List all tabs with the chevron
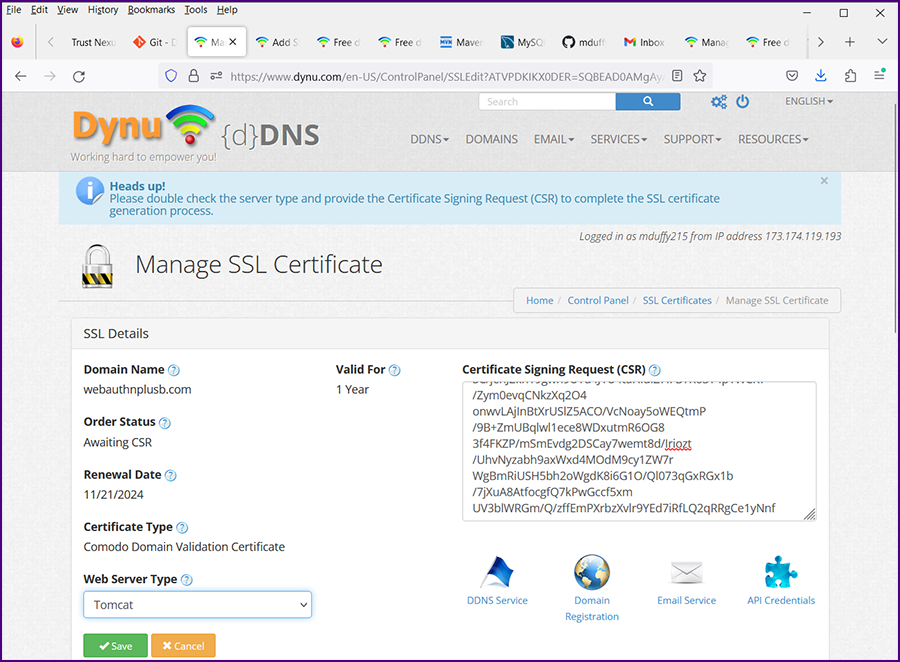 tap(882, 41)
